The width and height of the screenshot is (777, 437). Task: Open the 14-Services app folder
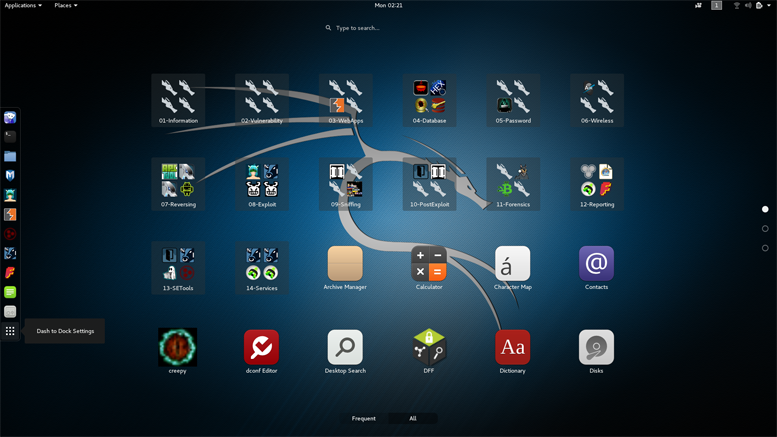[x=262, y=268]
